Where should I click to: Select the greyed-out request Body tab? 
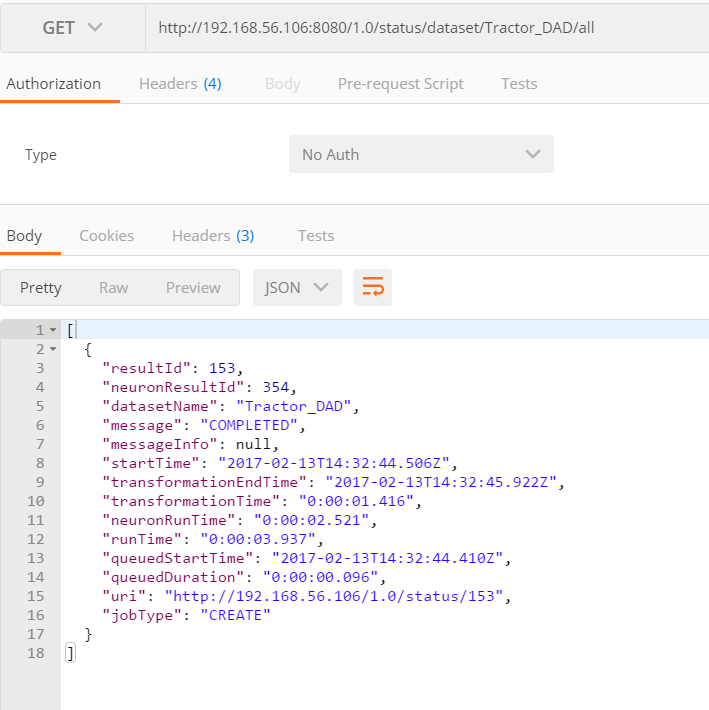[283, 84]
